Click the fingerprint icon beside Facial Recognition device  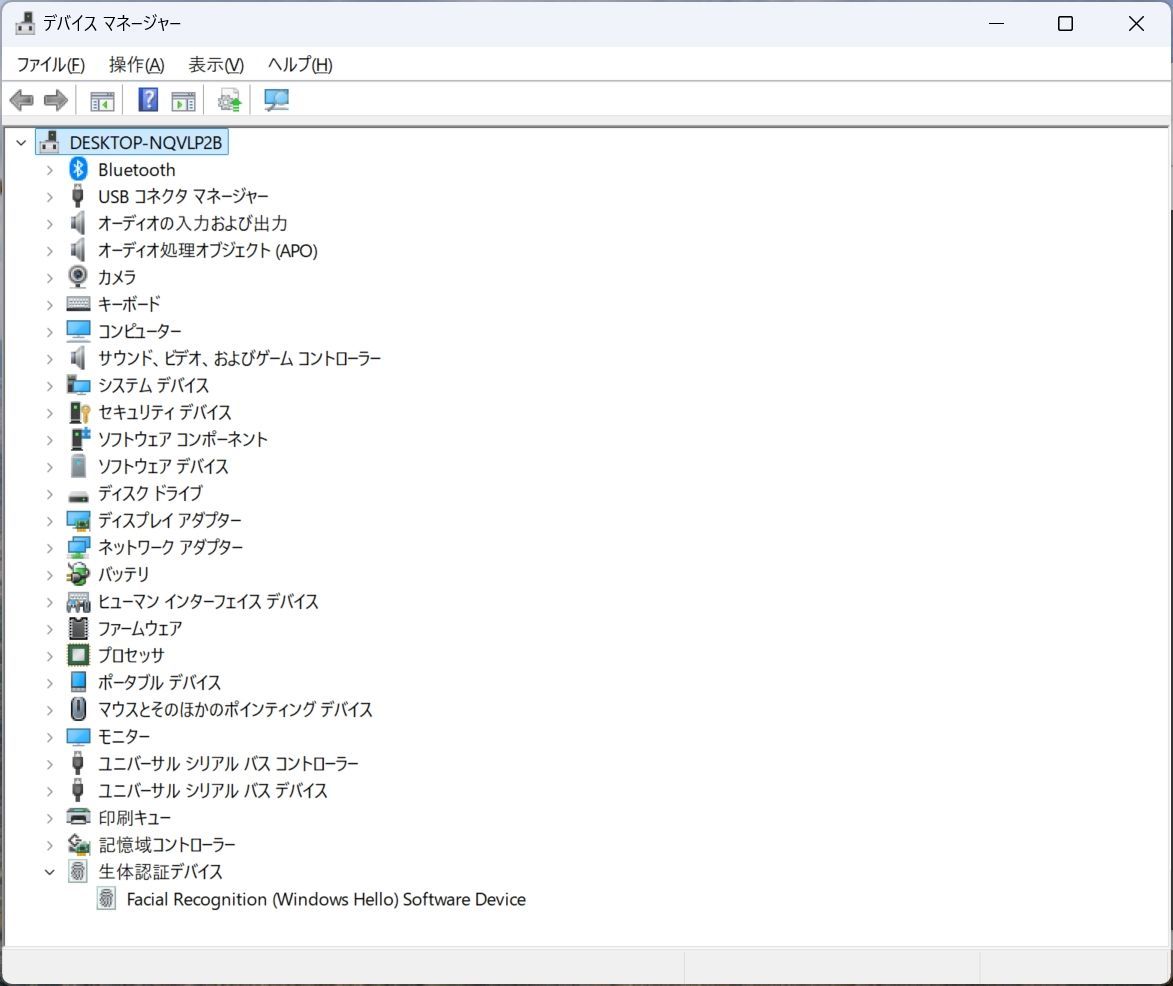click(105, 899)
